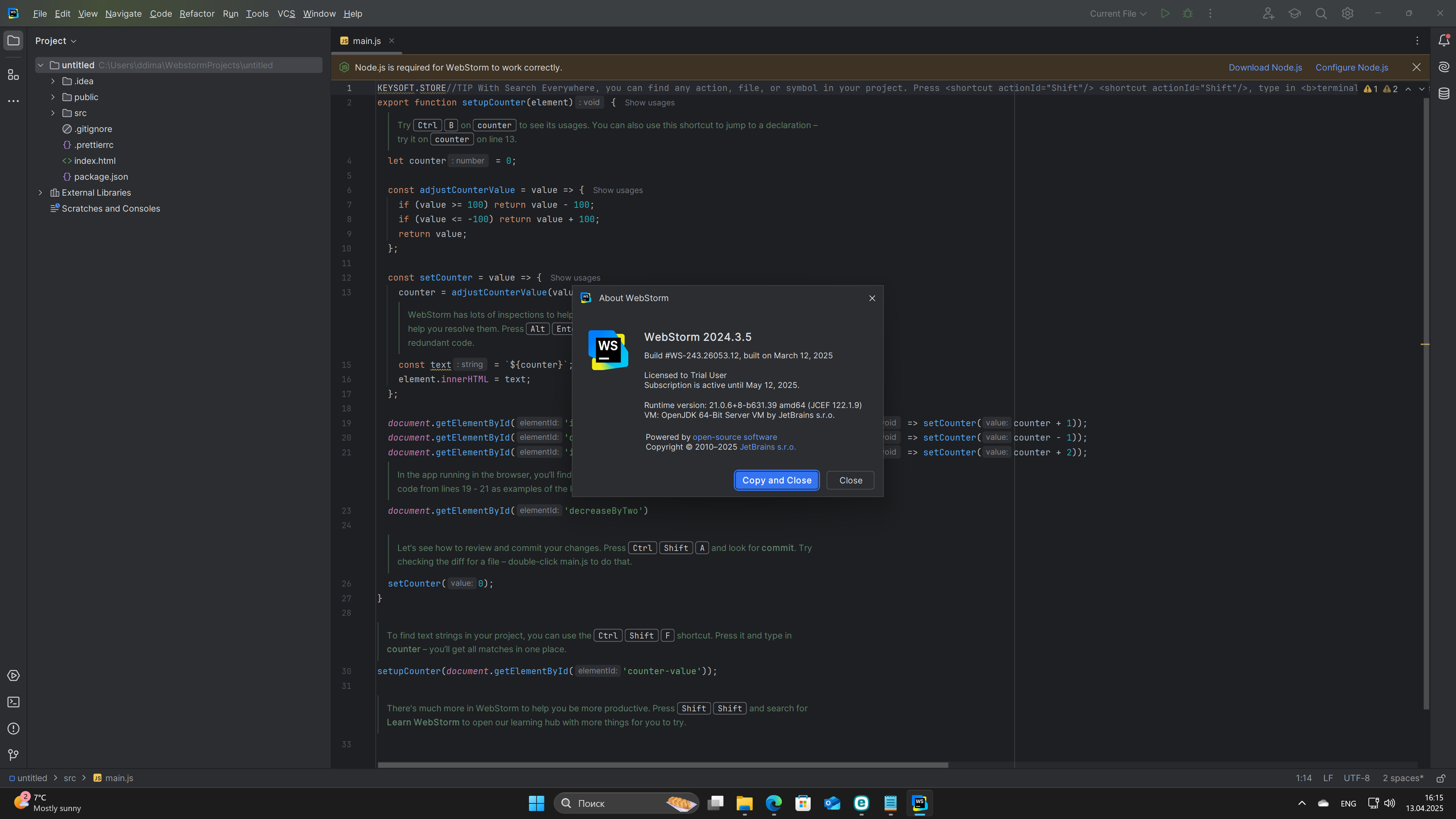Close the main.js editor tab
This screenshot has height=819, width=1456.
coord(392,41)
